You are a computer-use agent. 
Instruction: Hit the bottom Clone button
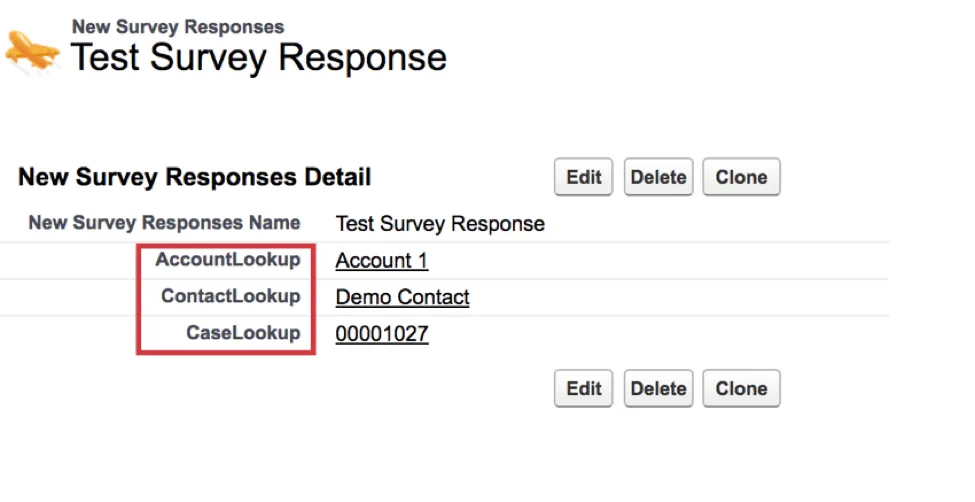[x=741, y=389]
